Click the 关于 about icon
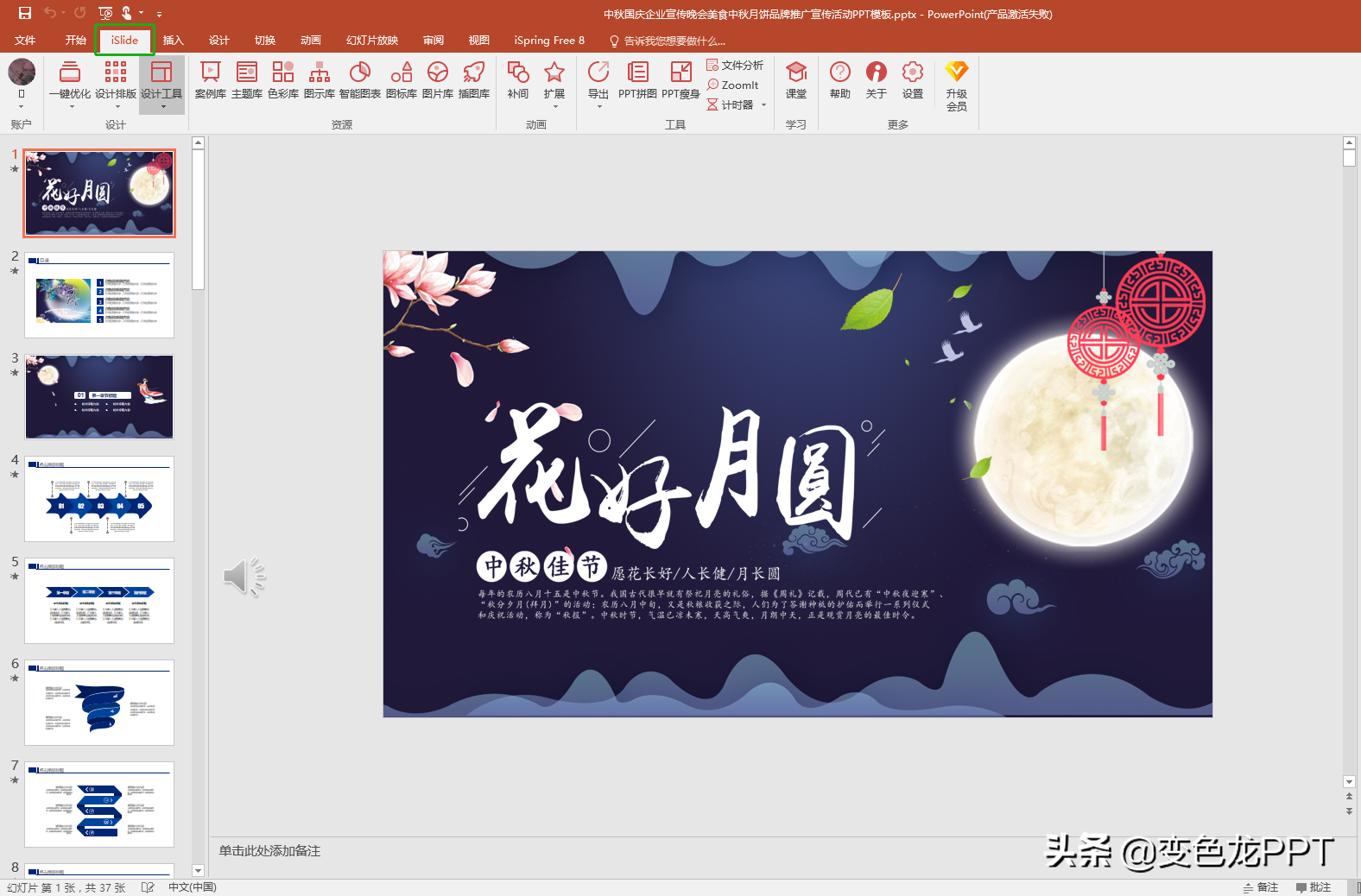The image size is (1361, 896). pos(877,79)
